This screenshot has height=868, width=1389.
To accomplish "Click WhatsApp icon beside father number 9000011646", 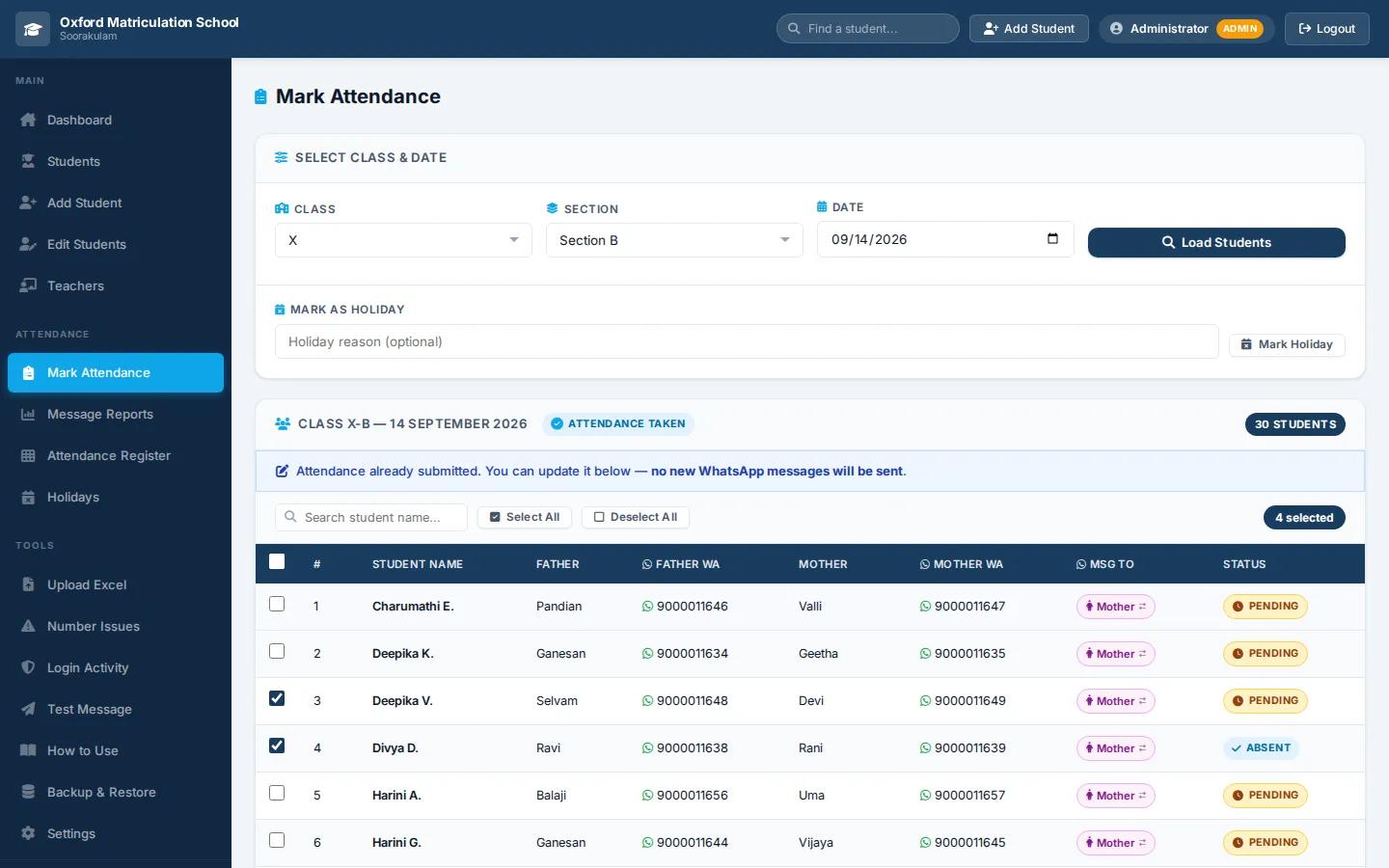I will (x=647, y=607).
